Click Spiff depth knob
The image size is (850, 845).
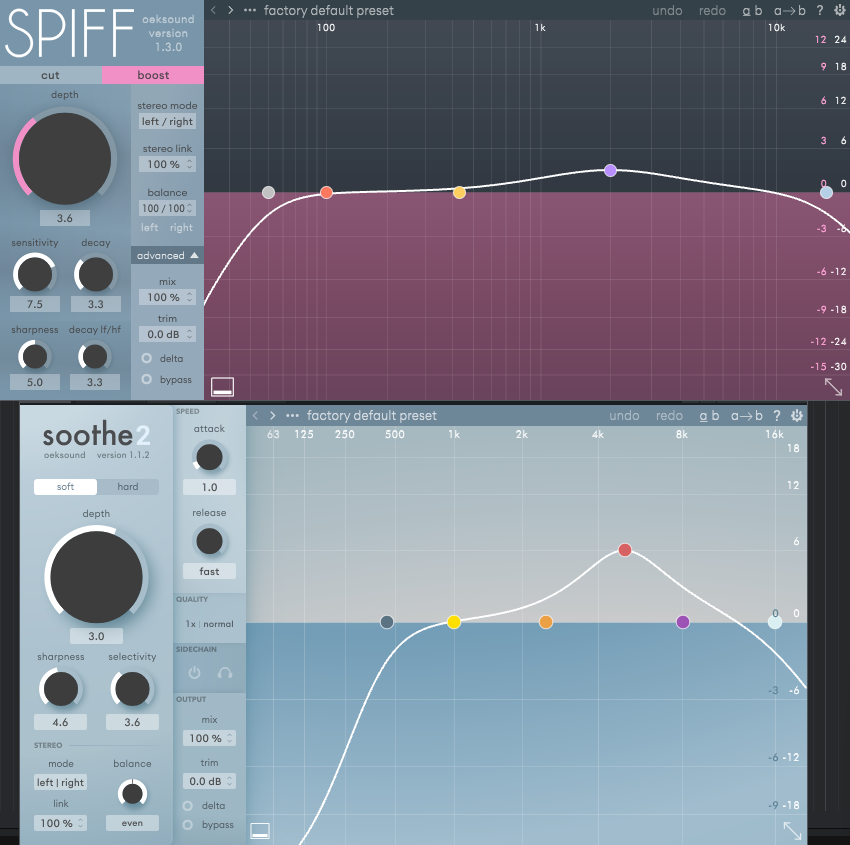click(65, 159)
